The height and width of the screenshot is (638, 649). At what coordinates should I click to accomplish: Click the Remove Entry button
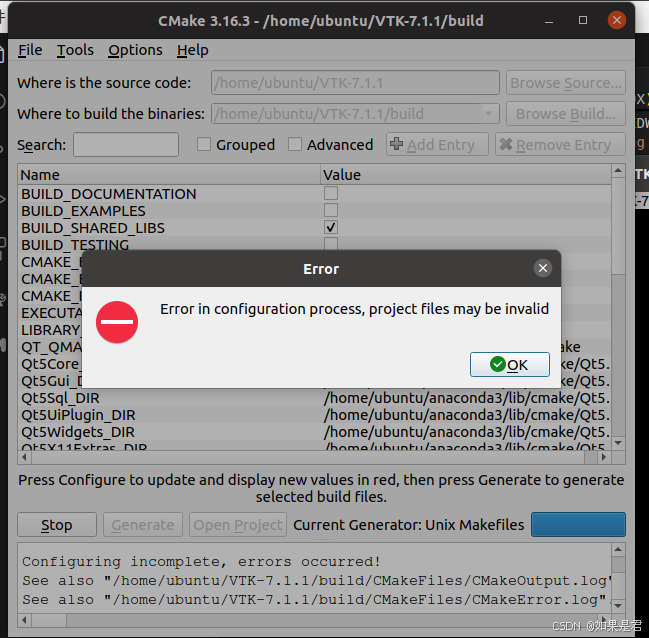pos(560,144)
